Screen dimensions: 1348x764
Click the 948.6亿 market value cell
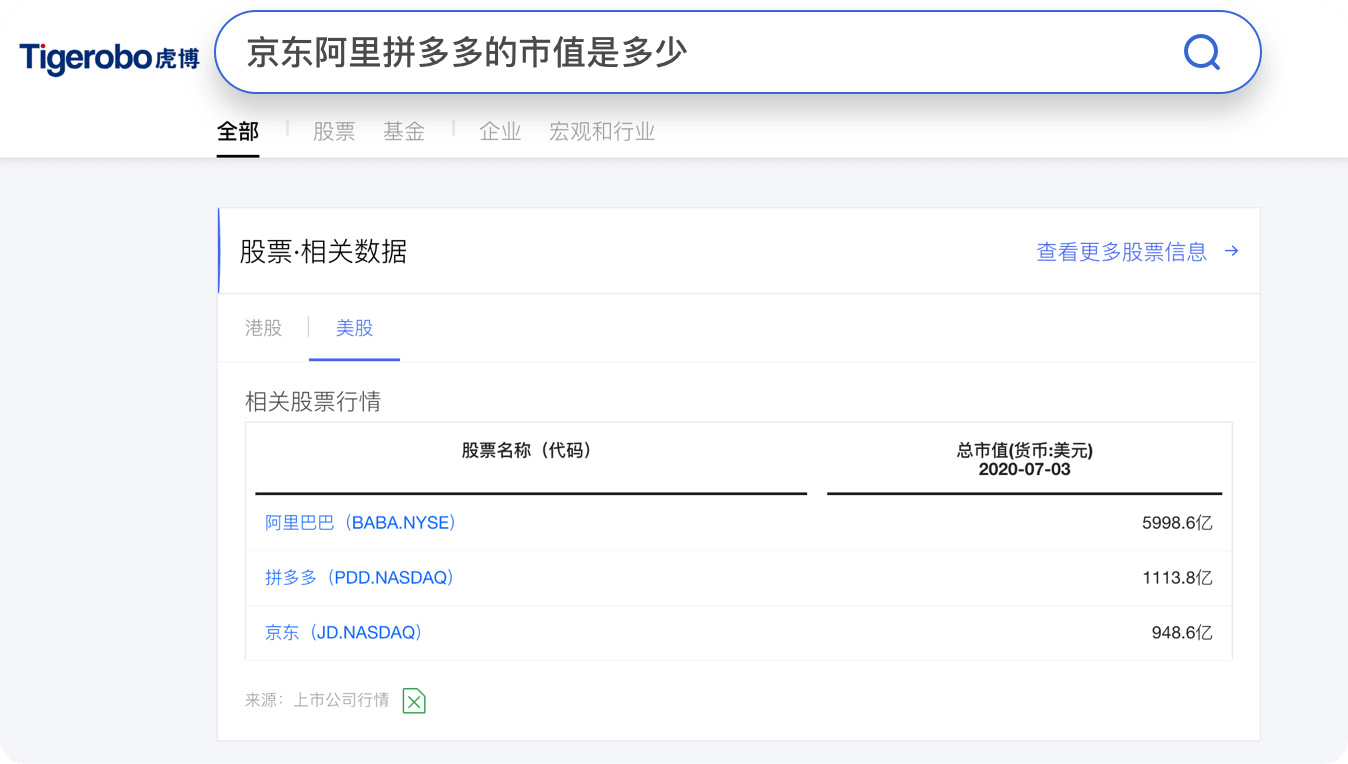coord(1182,632)
